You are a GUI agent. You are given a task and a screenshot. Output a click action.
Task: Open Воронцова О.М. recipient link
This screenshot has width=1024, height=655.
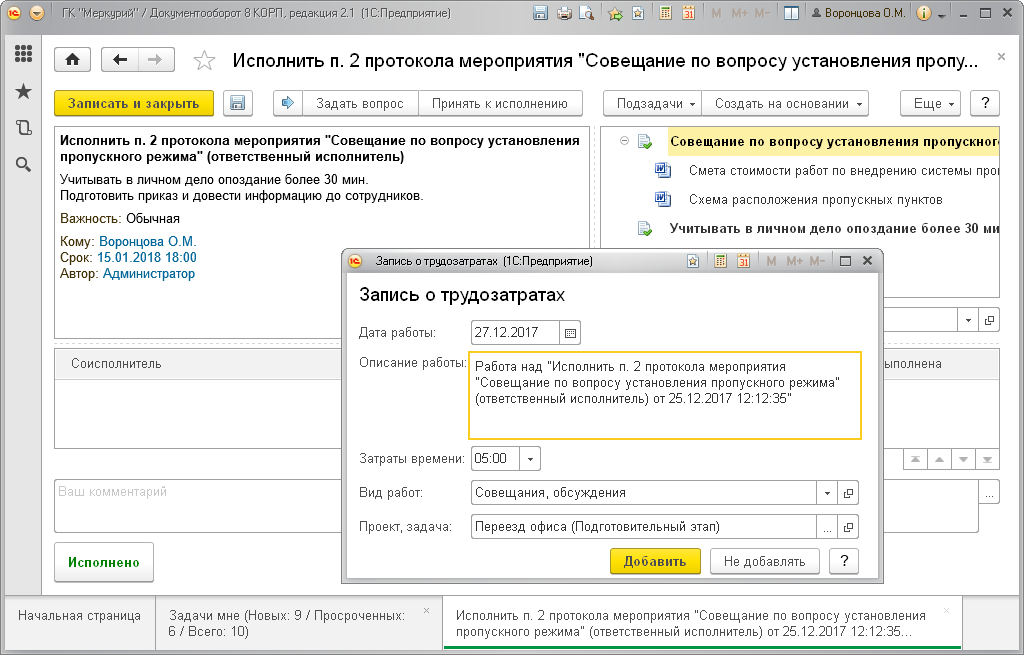pyautogui.click(x=148, y=242)
